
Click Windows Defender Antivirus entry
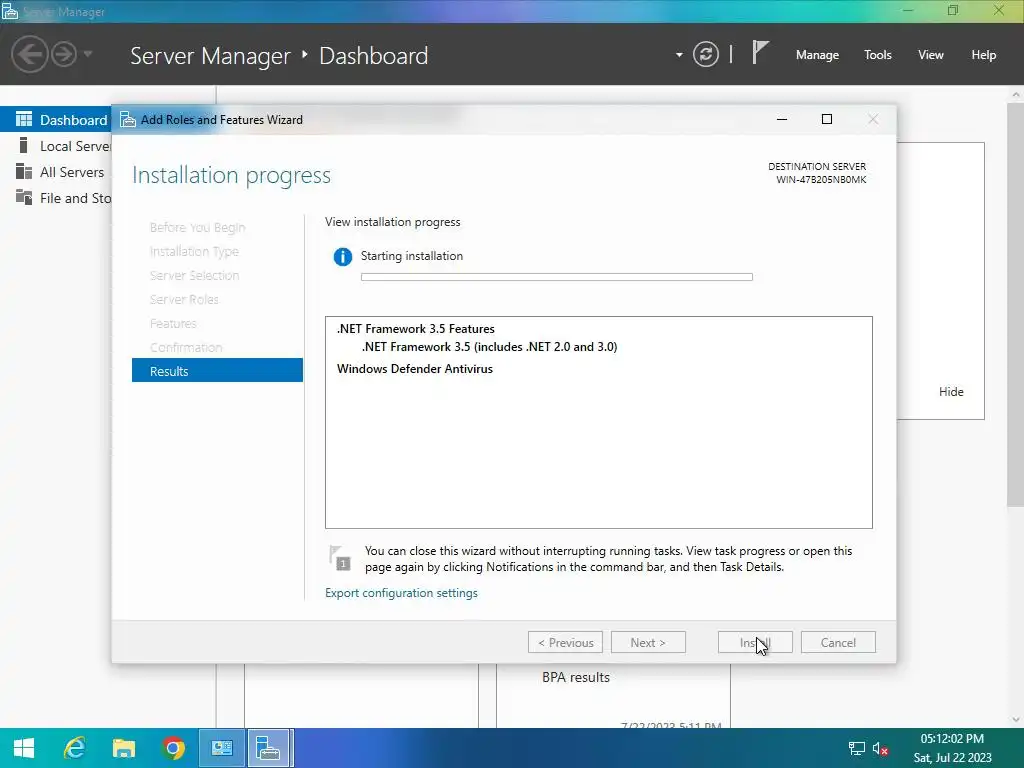pyautogui.click(x=415, y=369)
